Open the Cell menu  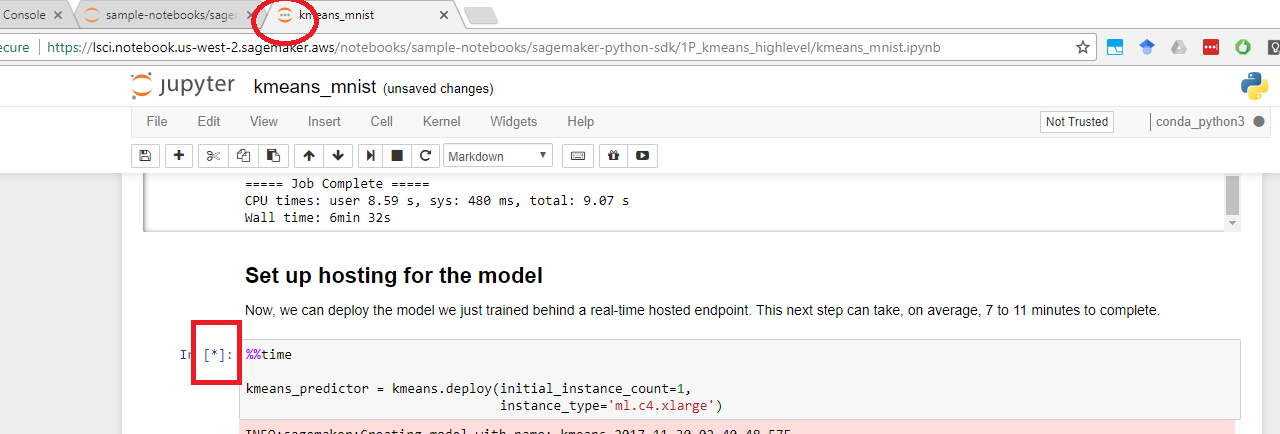[x=382, y=121]
